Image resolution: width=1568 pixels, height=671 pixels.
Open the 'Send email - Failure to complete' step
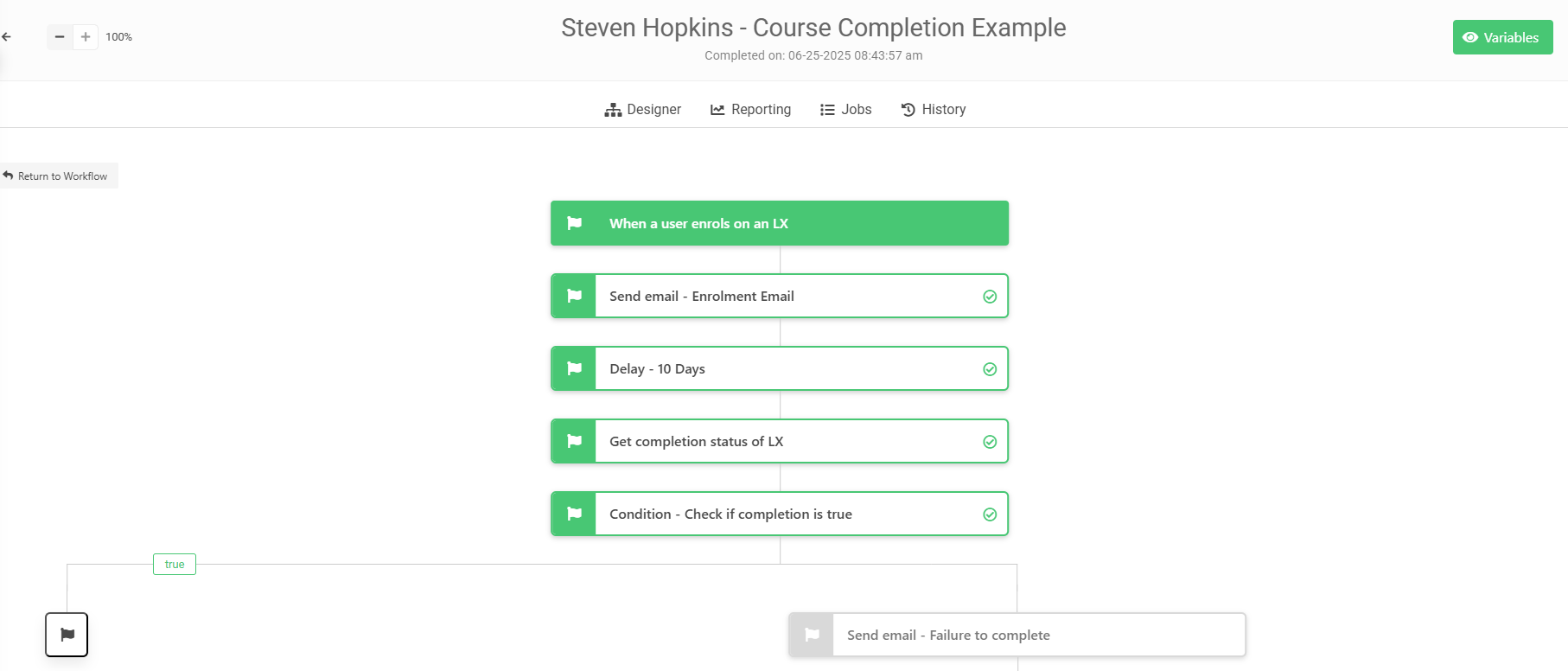[1017, 635]
